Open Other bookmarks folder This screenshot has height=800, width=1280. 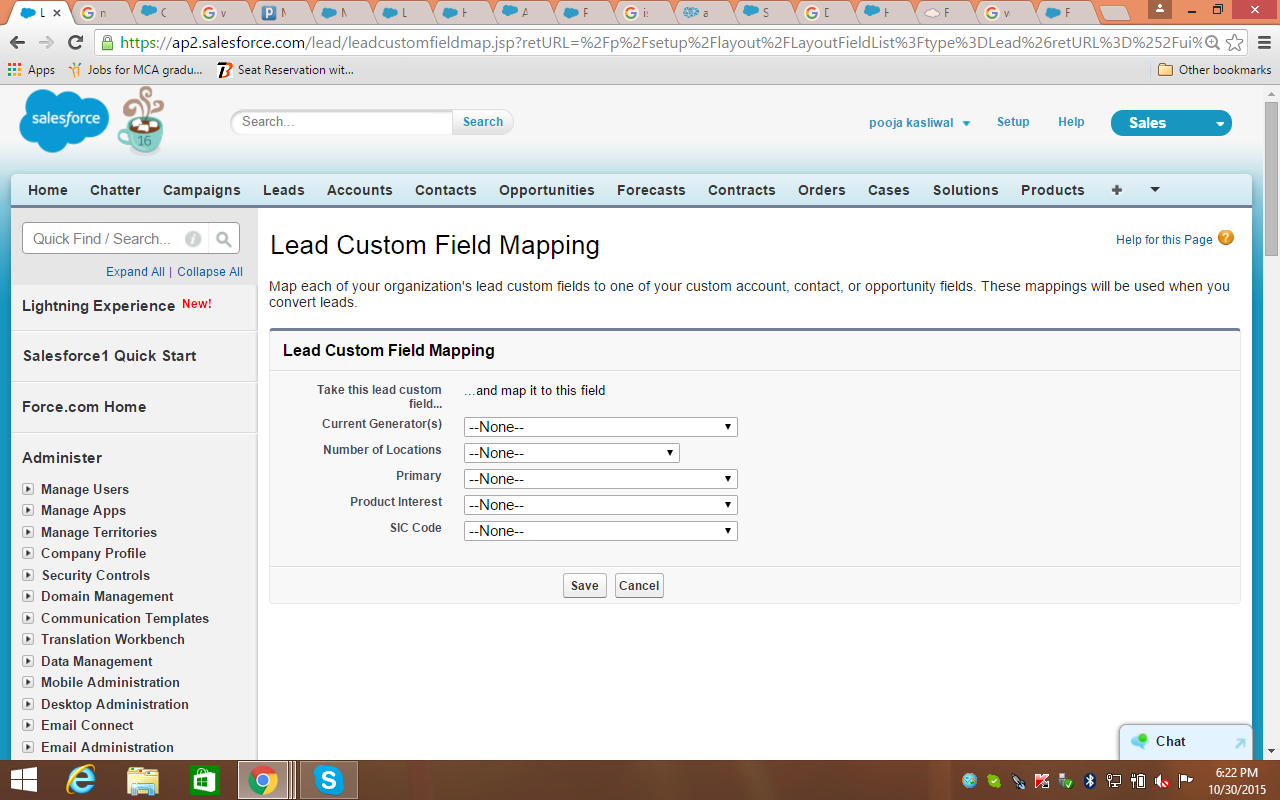pos(1214,70)
